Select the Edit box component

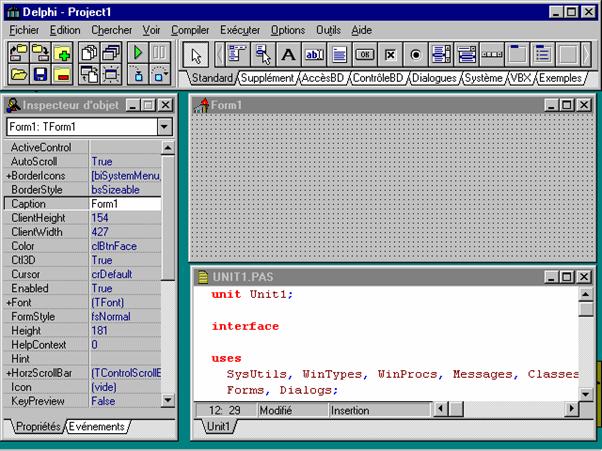coord(314,55)
